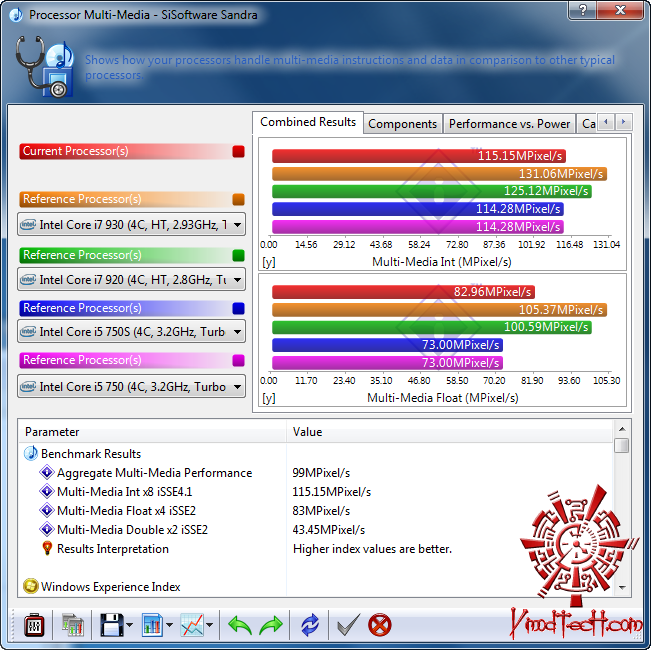The height and width of the screenshot is (650, 651).
Task: Click Multi-Media Int x8 diamond icon
Action: coord(46,491)
